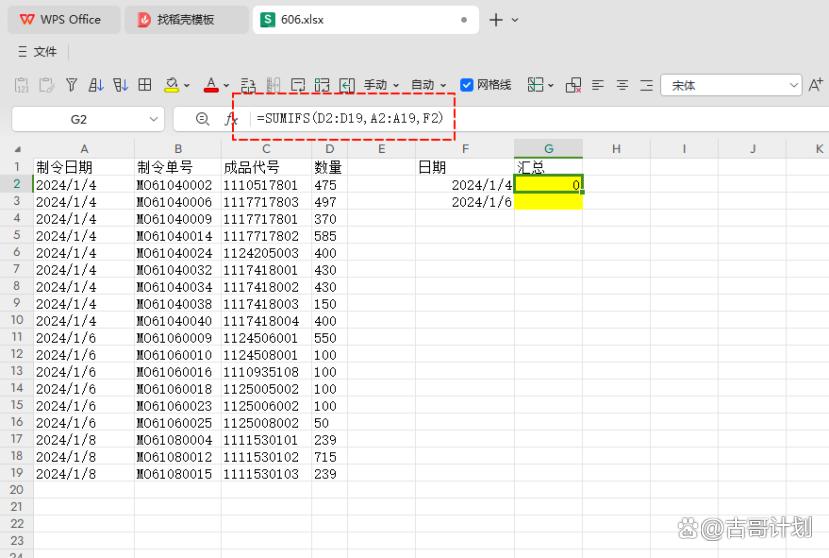Click the fill color highlight swatch
This screenshot has width=829, height=558.
[x=171, y=86]
